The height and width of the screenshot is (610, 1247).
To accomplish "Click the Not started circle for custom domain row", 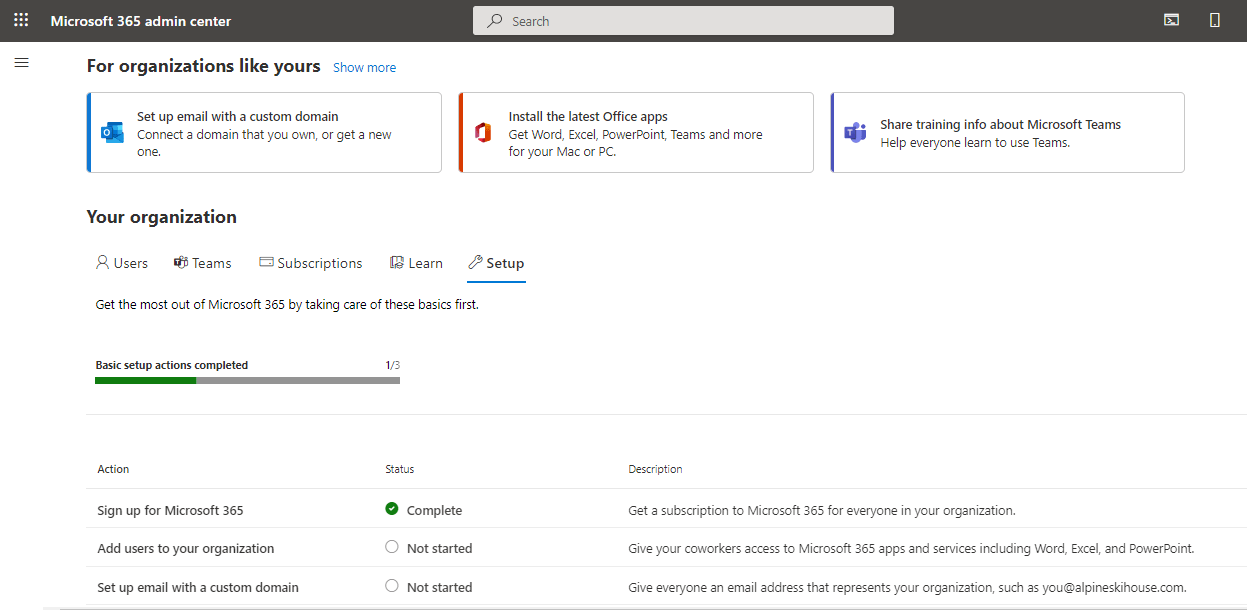I will click(392, 586).
